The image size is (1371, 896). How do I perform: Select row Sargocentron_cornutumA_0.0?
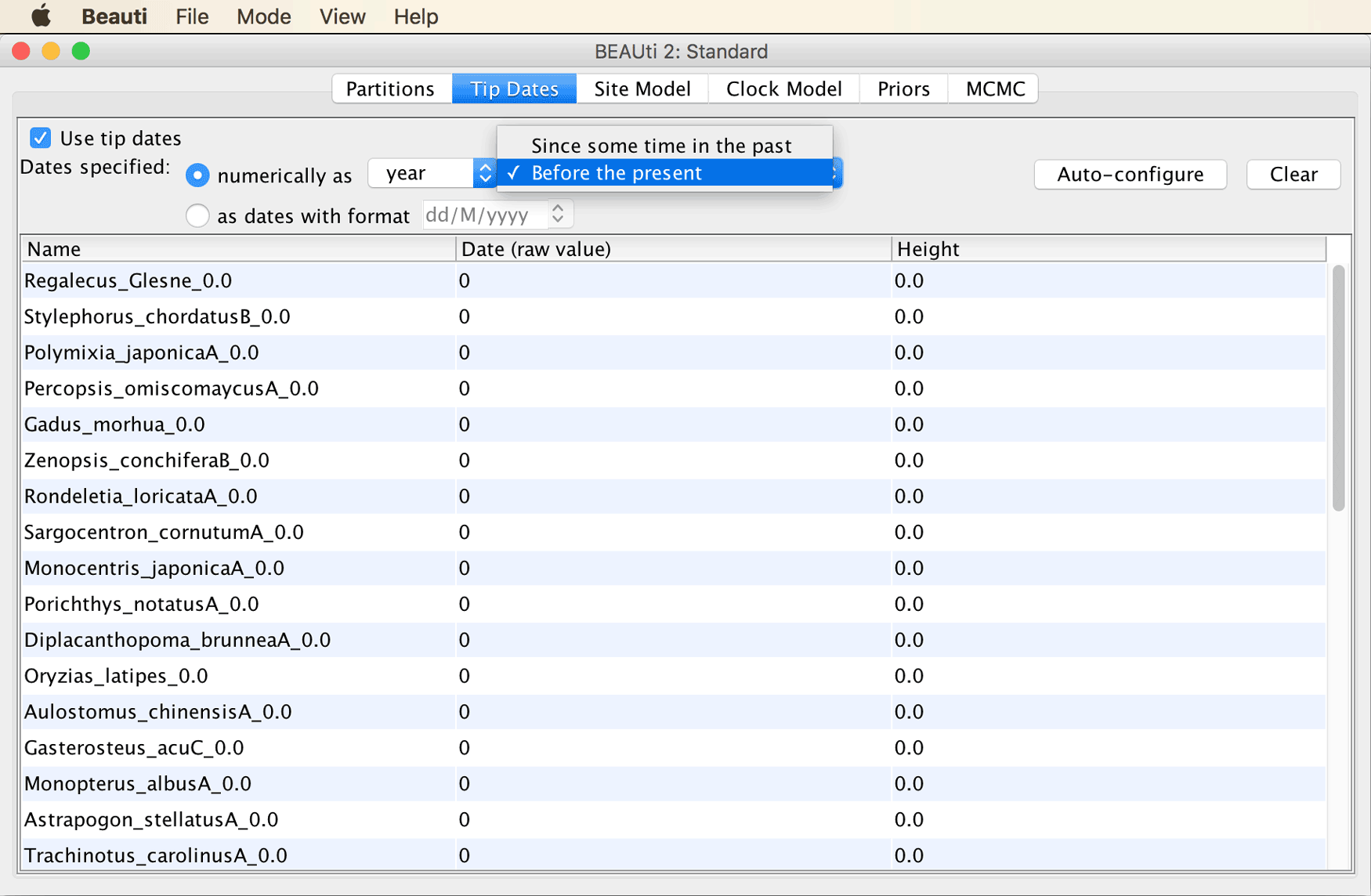pyautogui.click(x=674, y=533)
